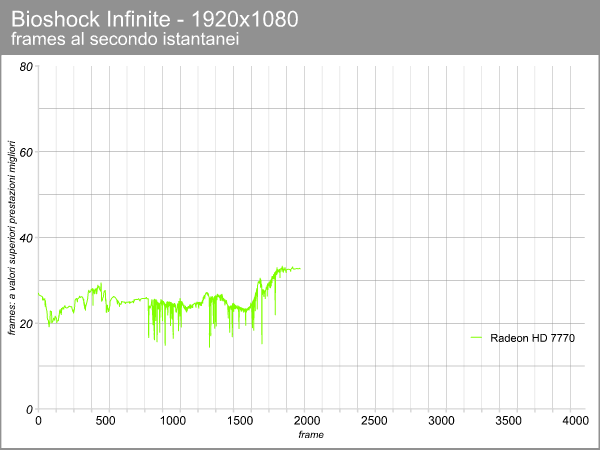Click y-axis value 60
Screen dimensions: 600x450
[26, 153]
